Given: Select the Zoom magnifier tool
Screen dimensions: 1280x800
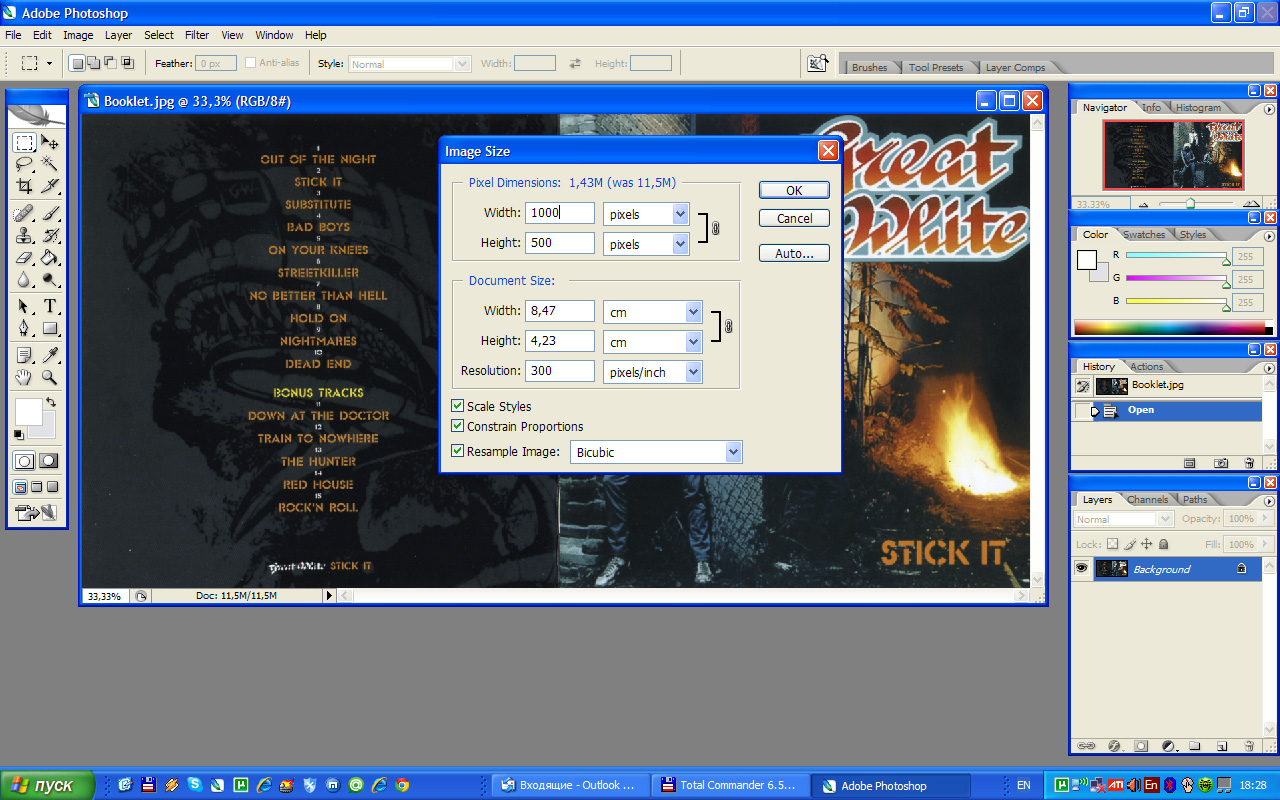Looking at the screenshot, I should coord(49,377).
